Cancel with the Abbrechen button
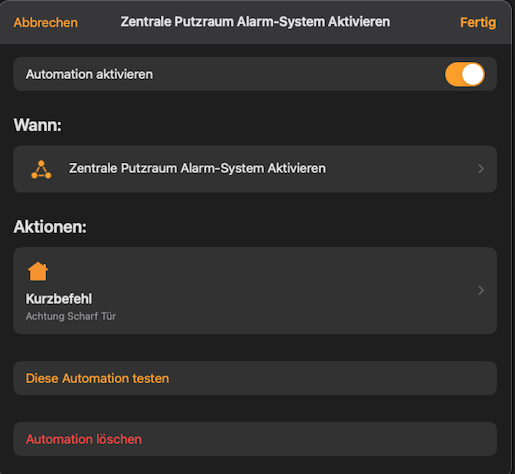 (46, 23)
